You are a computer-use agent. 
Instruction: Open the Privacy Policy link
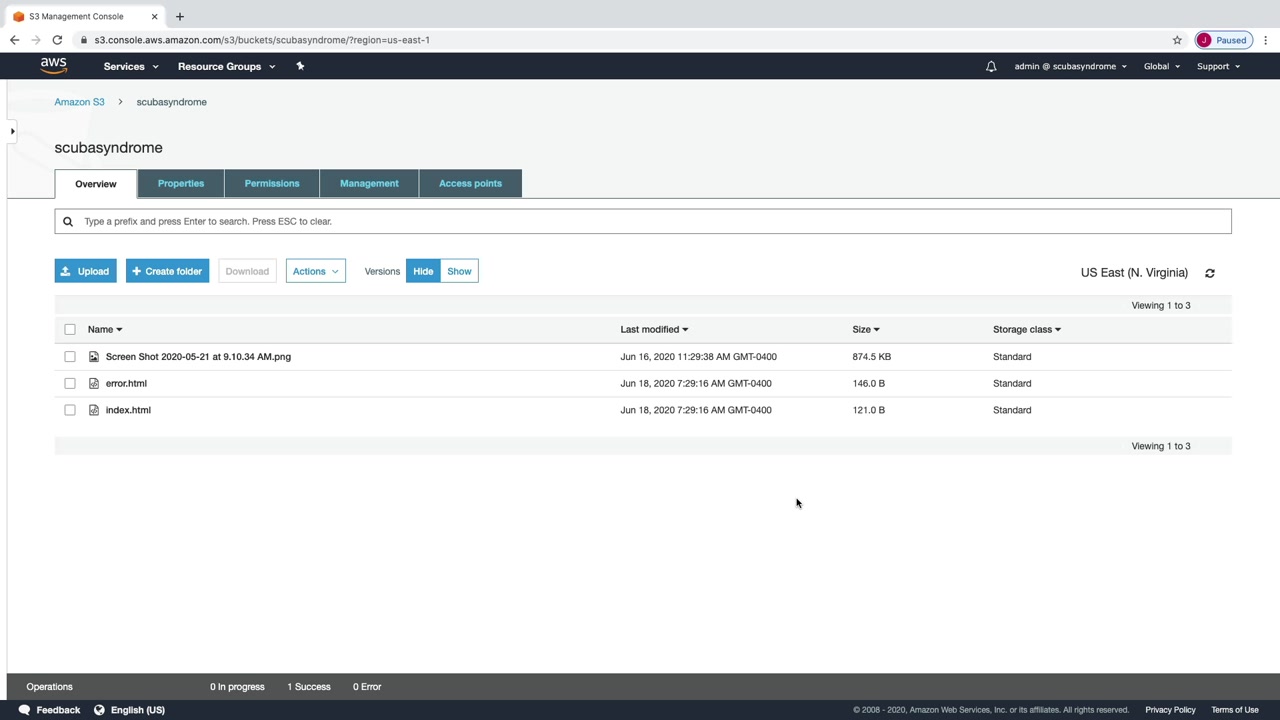1170,710
